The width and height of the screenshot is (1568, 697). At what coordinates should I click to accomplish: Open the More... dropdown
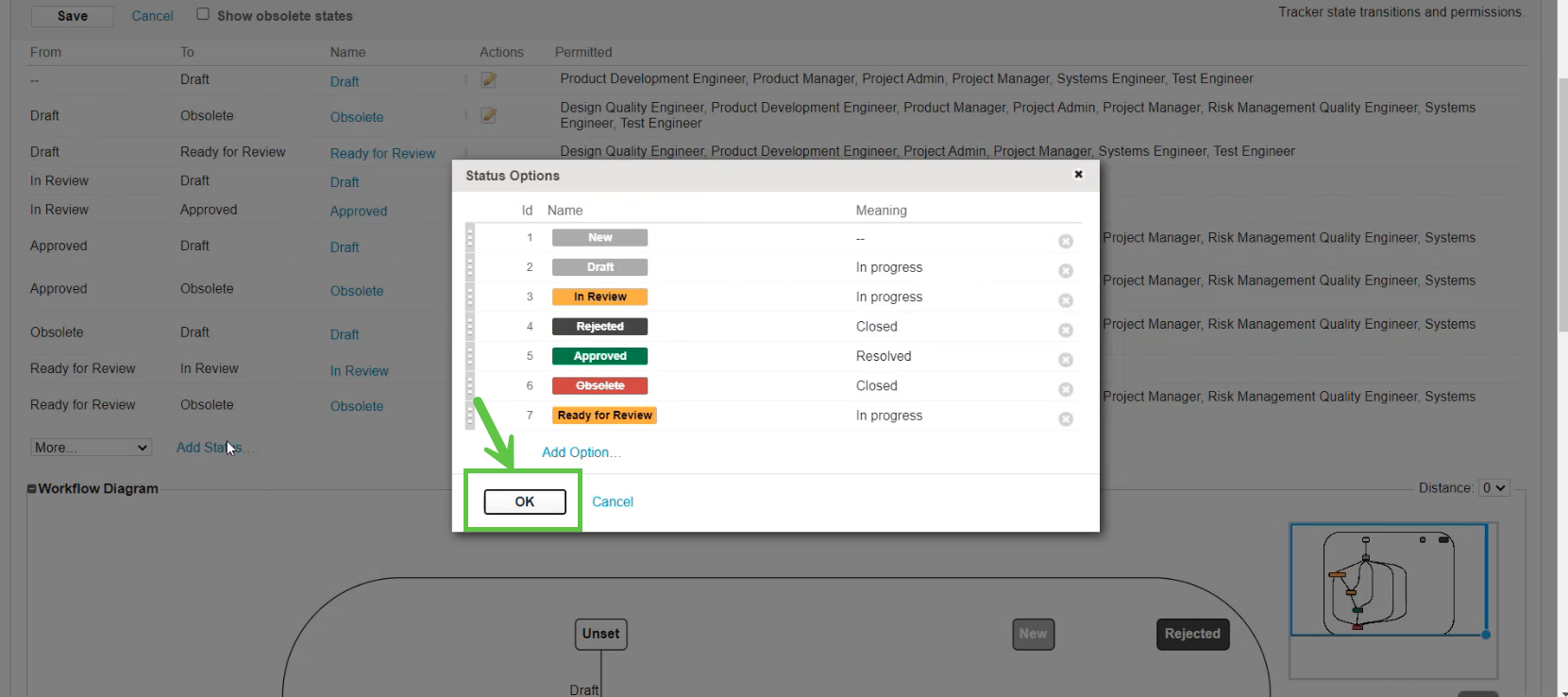[x=91, y=448]
